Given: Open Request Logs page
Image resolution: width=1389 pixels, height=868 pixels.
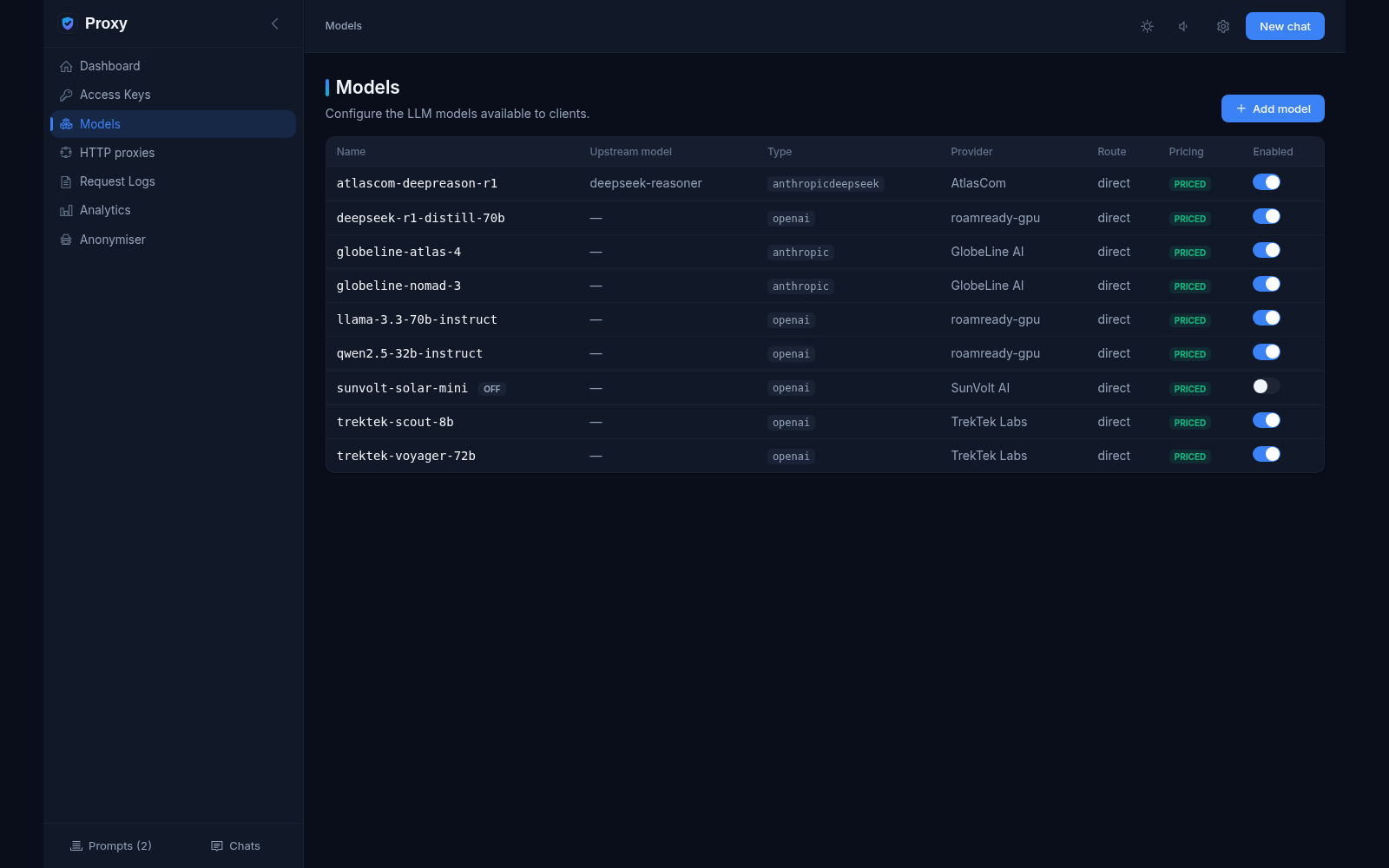Looking at the screenshot, I should click(x=174, y=181).
